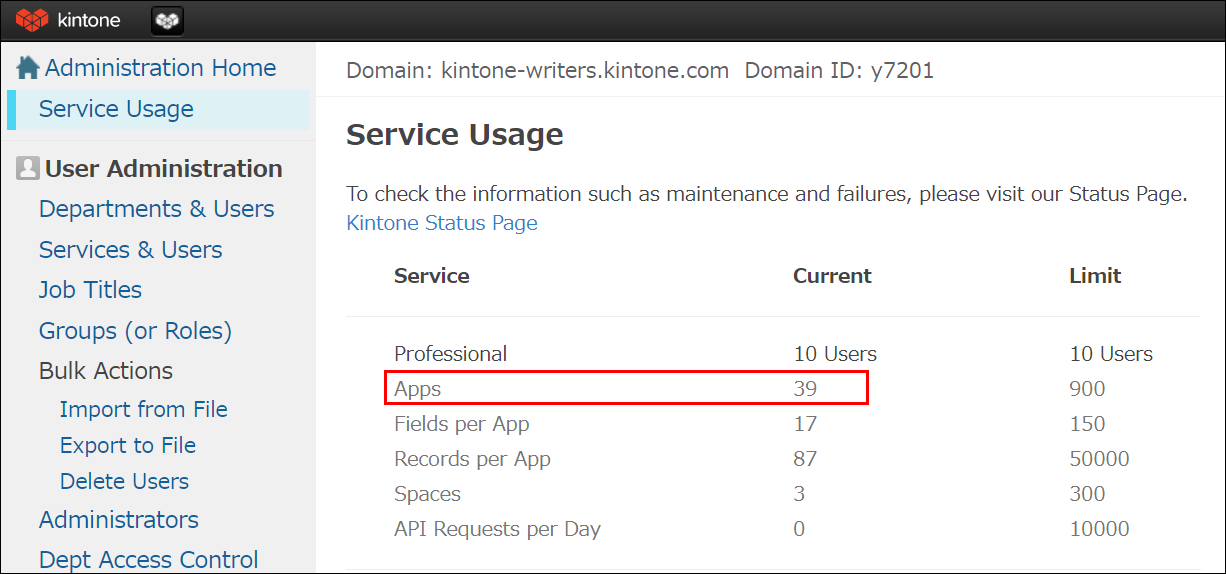1226x574 pixels.
Task: Open the app switcher cube icon
Action: (167, 20)
